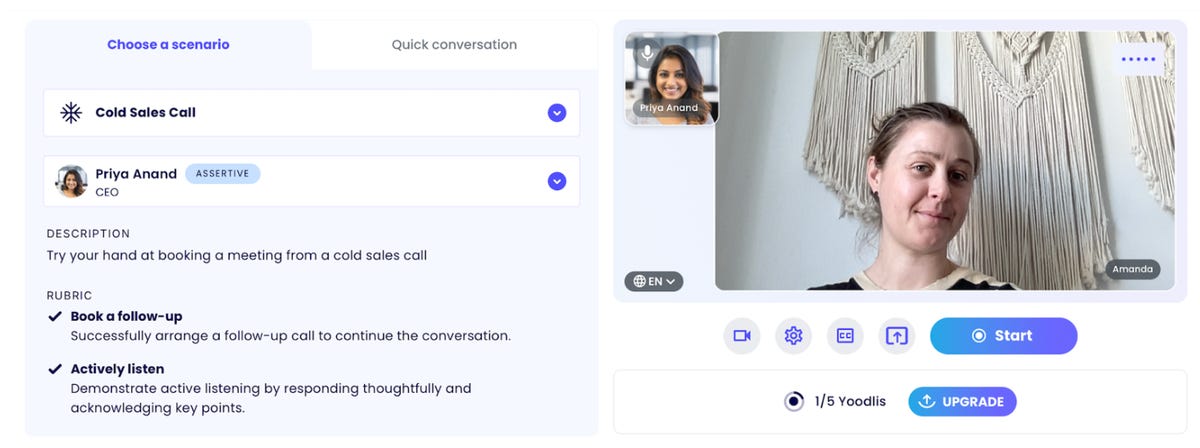Switch to the Choose a scenario tab

click(x=168, y=45)
